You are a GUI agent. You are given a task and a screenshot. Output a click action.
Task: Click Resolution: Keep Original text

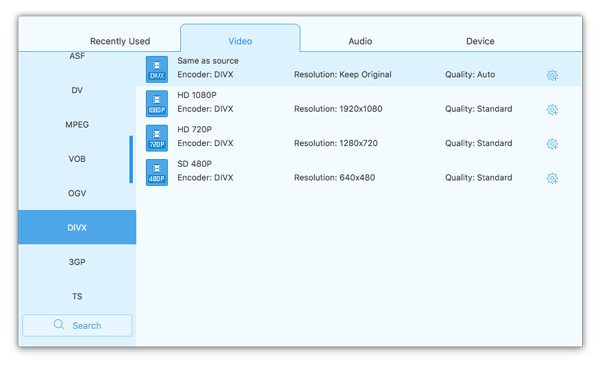point(342,75)
